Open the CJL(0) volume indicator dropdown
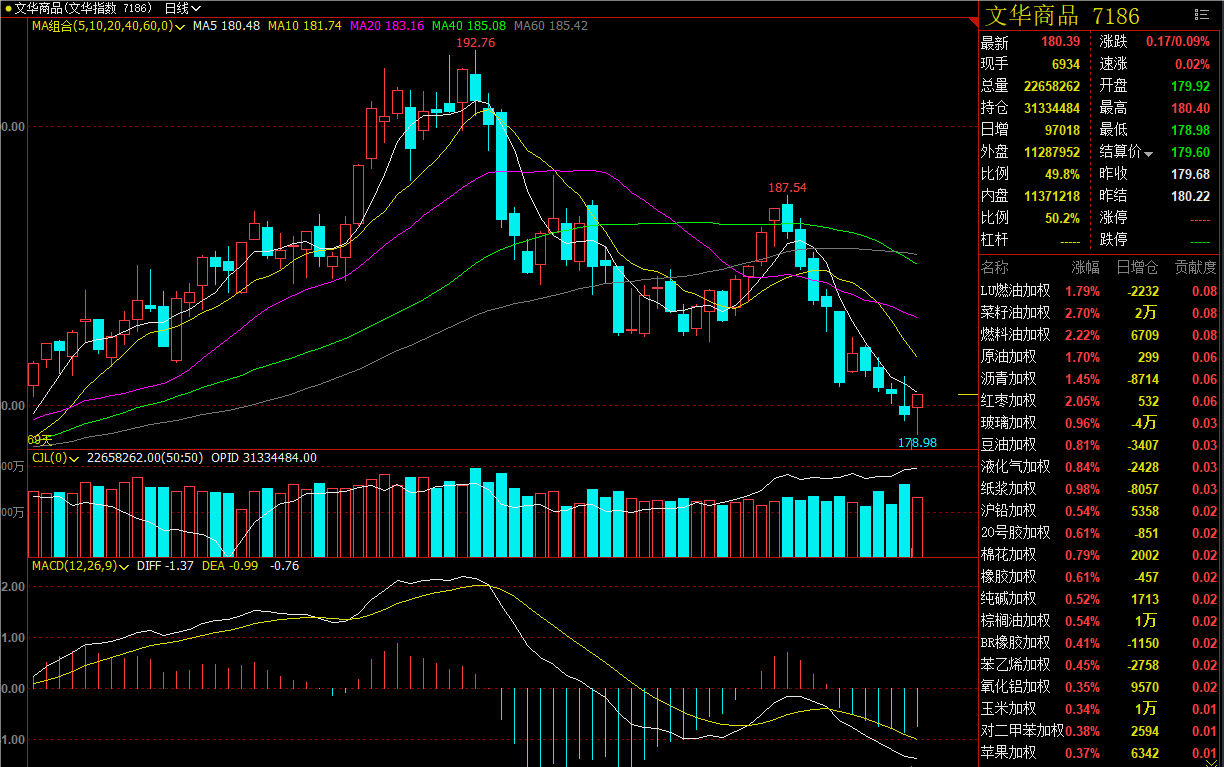 click(x=74, y=458)
